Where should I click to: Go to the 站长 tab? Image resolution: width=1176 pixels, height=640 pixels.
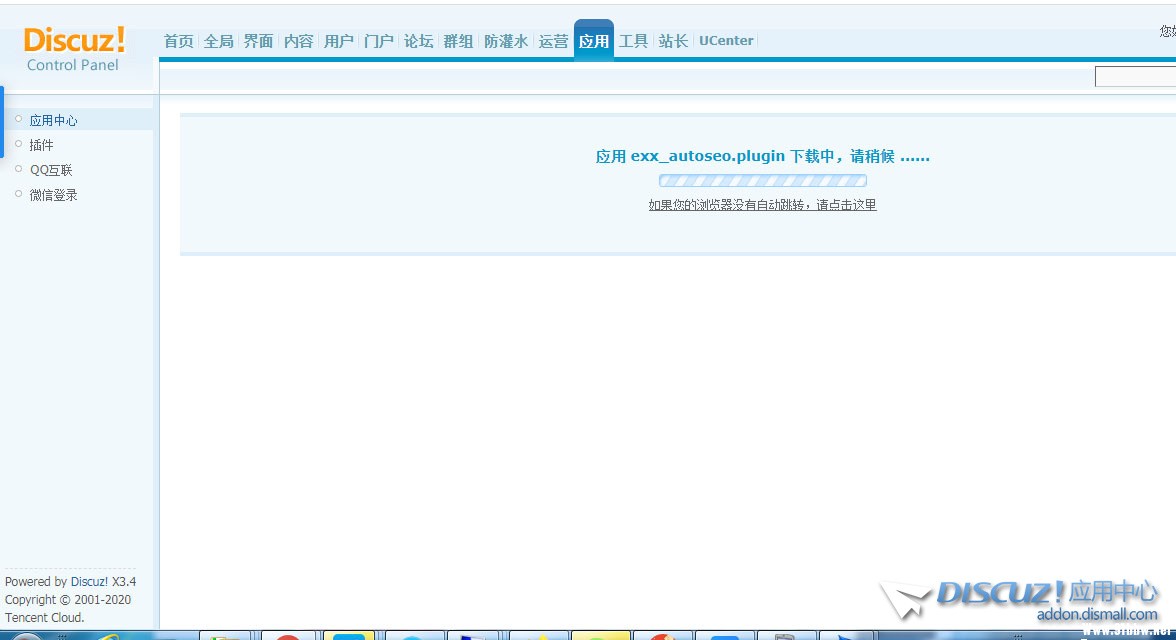673,41
